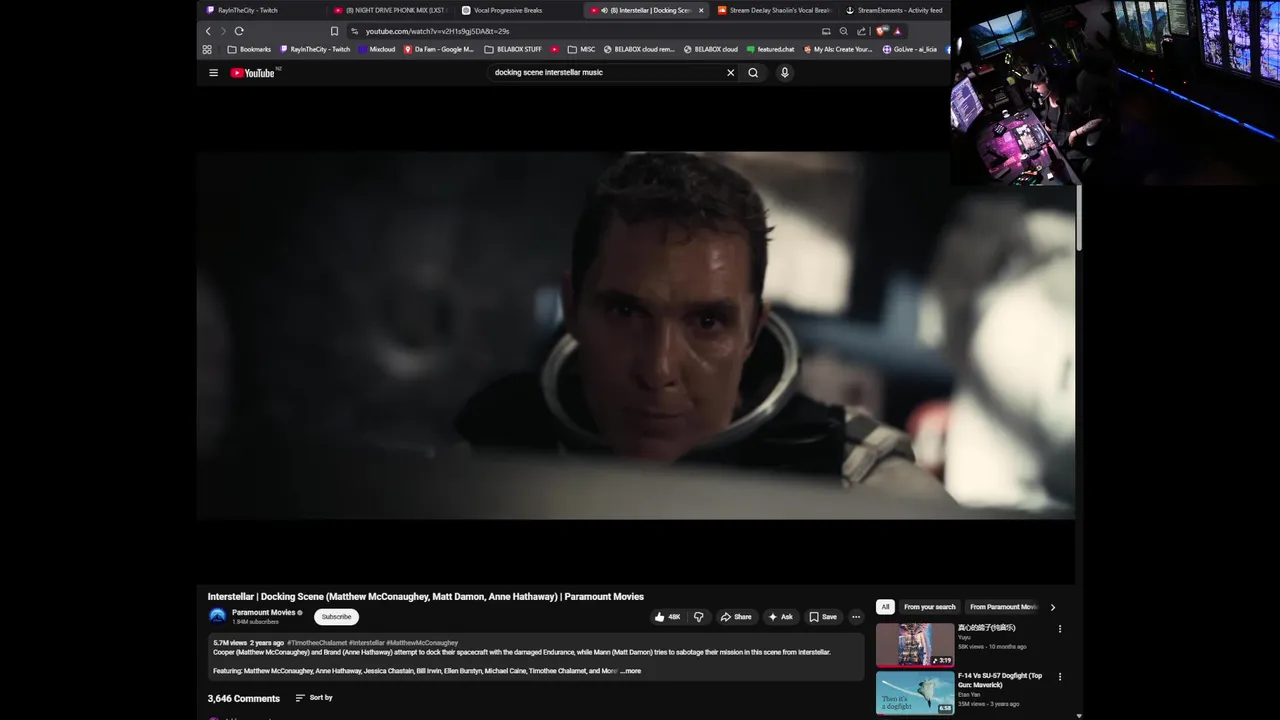Click the Ask button under video

coord(780,617)
